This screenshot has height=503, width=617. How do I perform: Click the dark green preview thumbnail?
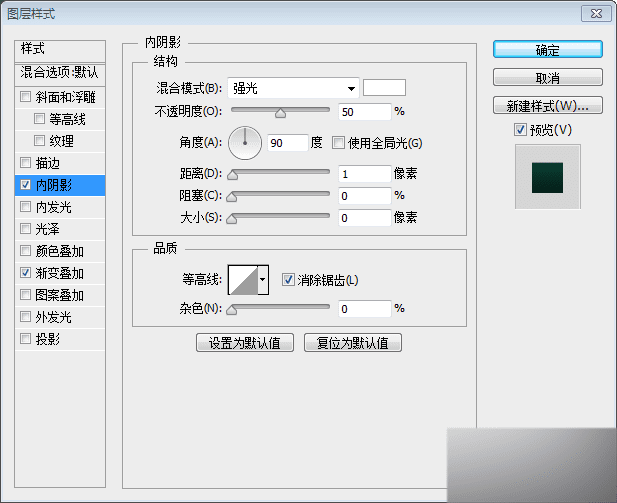pos(547,177)
